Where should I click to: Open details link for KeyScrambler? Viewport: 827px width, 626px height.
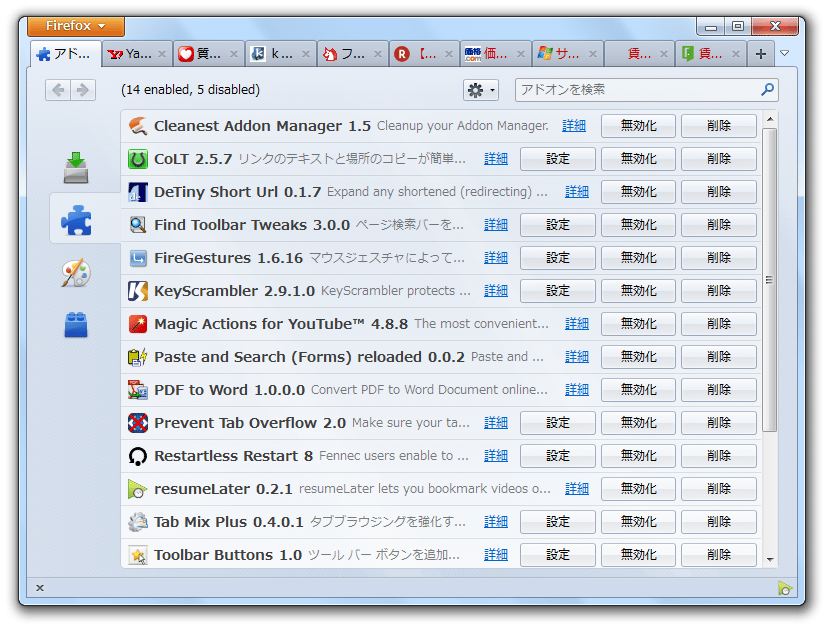click(x=496, y=291)
